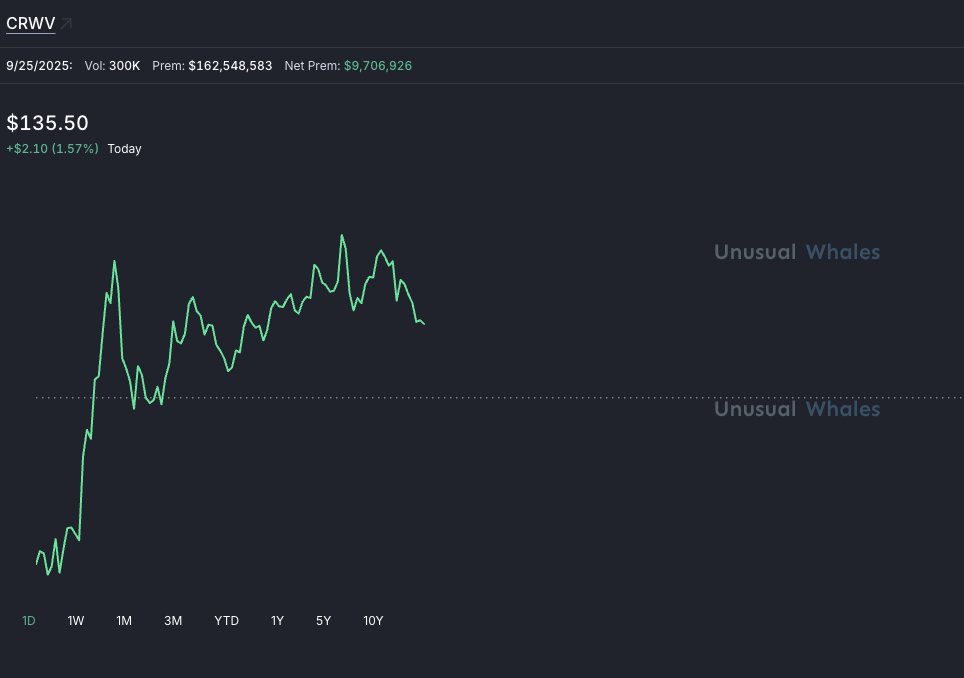The image size is (964, 678).
Task: Select the 1D time range
Action: [x=29, y=621]
